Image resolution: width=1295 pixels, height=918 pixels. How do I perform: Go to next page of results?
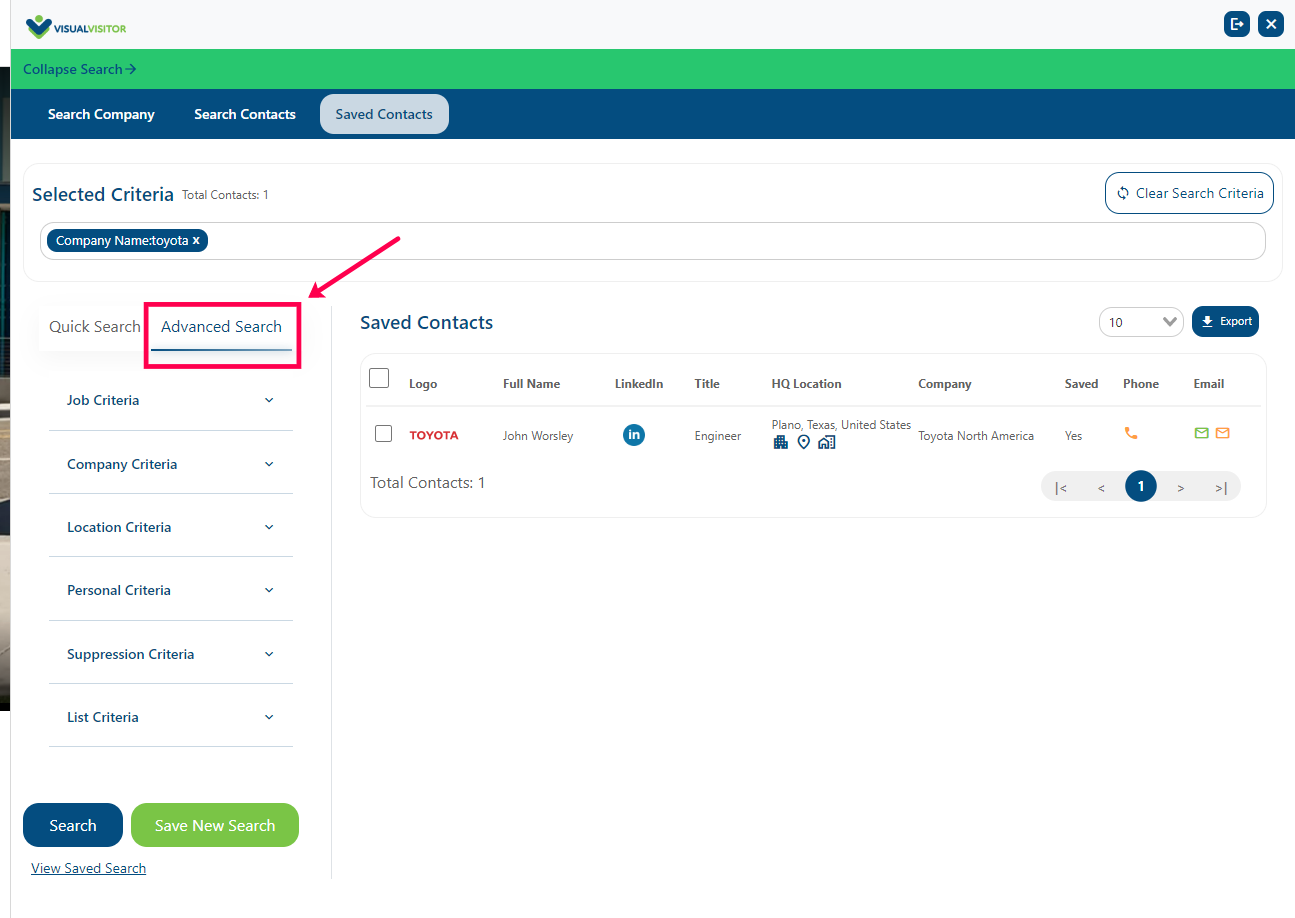[1181, 487]
